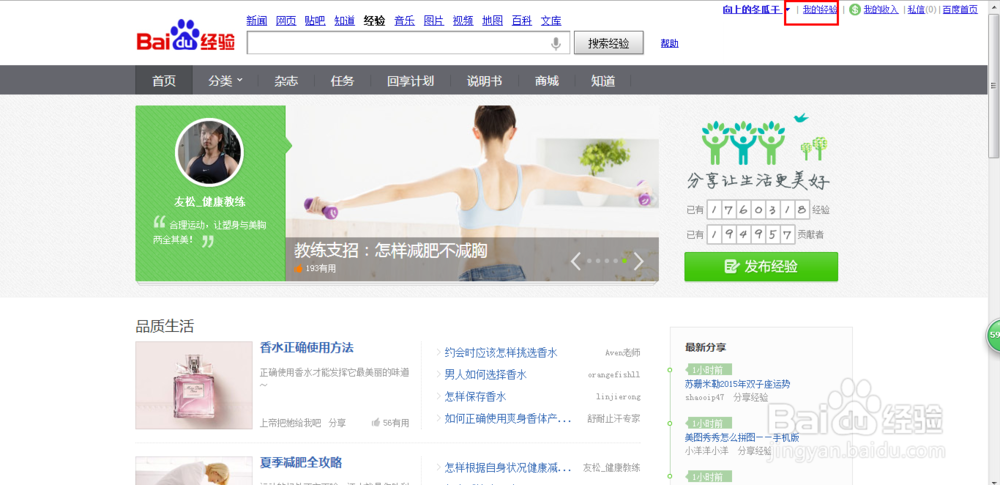Open 如何正确使用爽身香体产… article
This screenshot has width=1000, height=485.
[507, 419]
